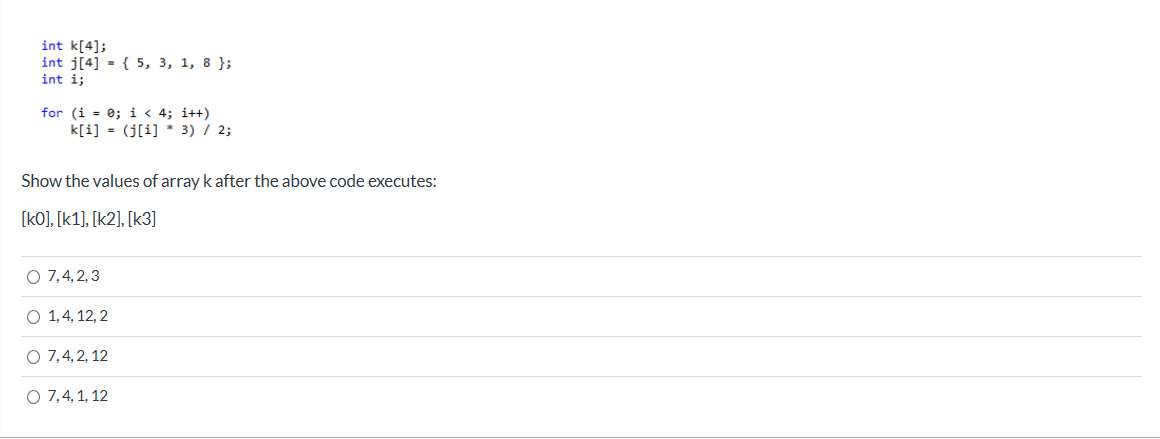Click the [k3] placeholder text

(142, 219)
